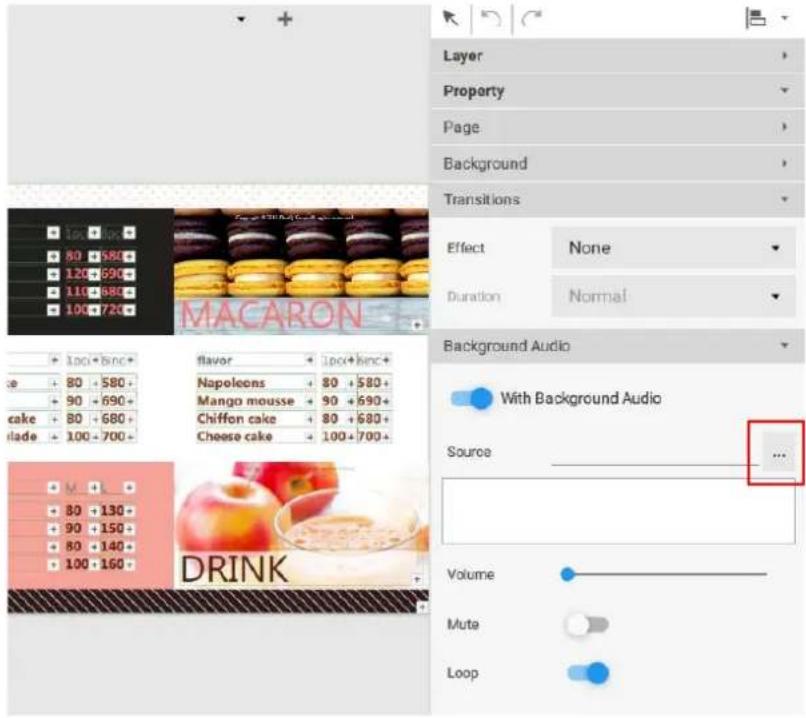Open dropdown arrow next to alignment icon
The height and width of the screenshot is (718, 806).
pyautogui.click(x=784, y=18)
